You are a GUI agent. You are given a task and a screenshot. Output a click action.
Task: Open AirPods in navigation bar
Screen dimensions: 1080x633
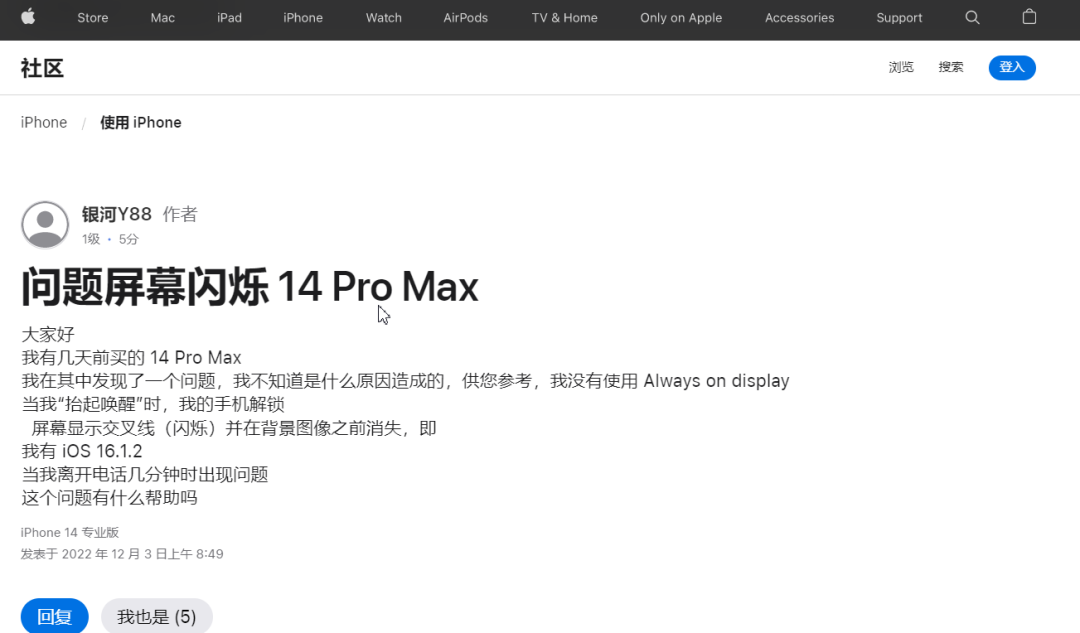pyautogui.click(x=466, y=18)
